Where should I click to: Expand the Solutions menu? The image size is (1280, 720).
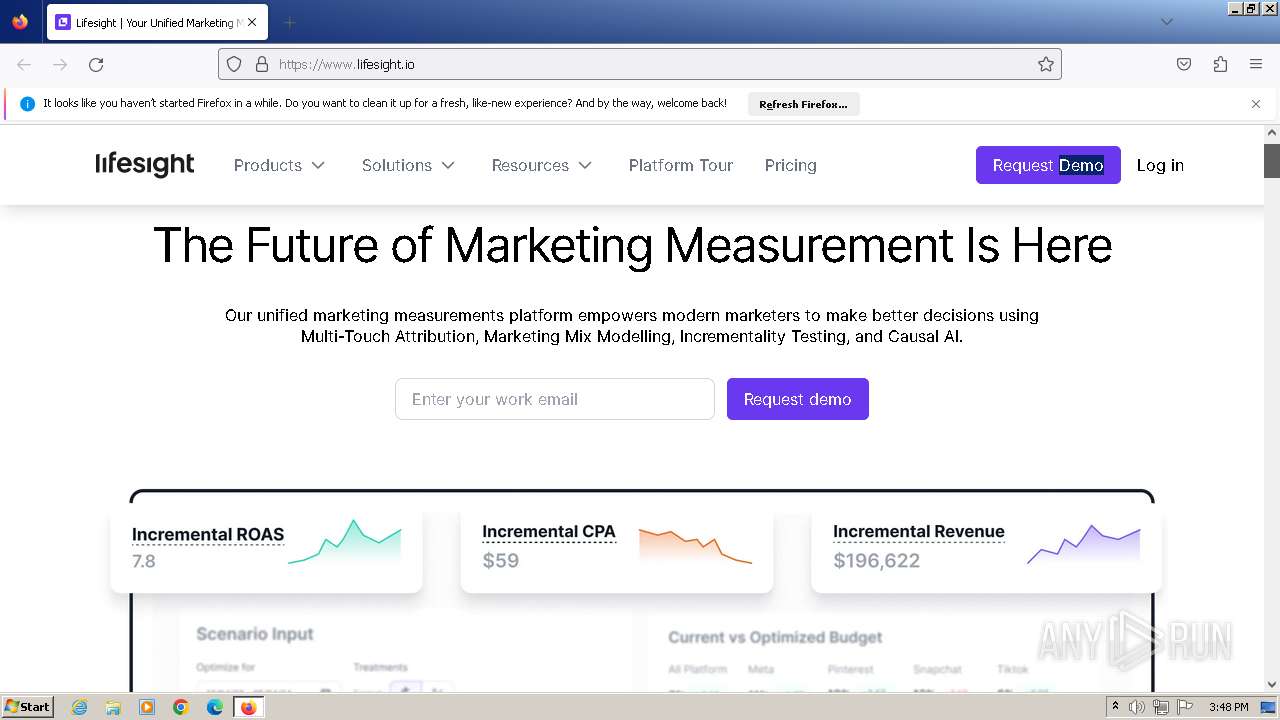coord(408,165)
